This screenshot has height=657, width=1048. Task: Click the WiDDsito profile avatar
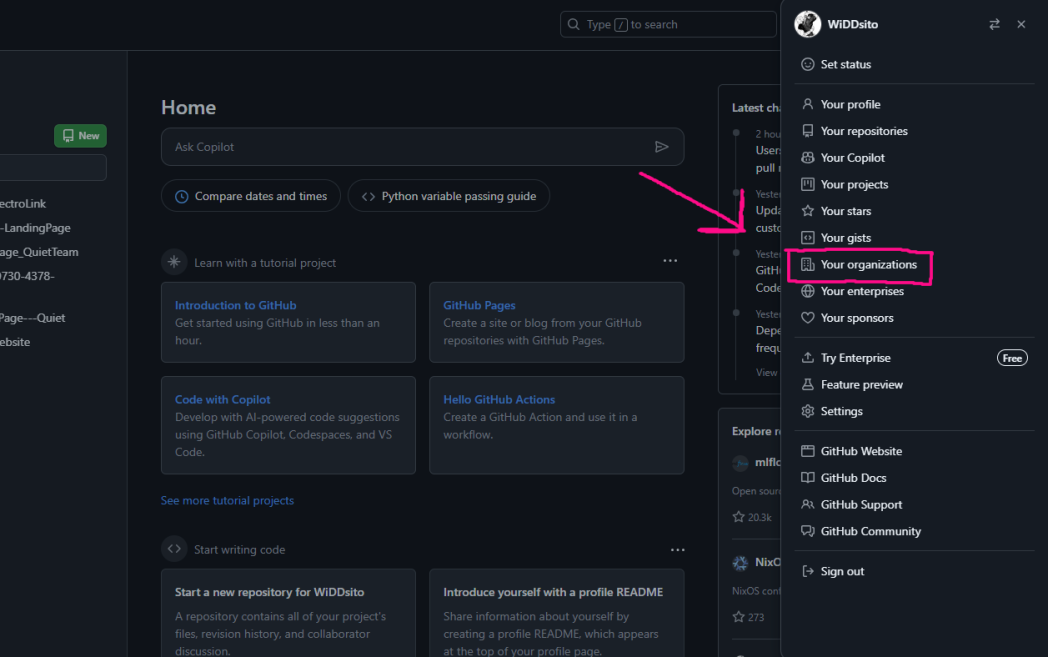tap(807, 24)
